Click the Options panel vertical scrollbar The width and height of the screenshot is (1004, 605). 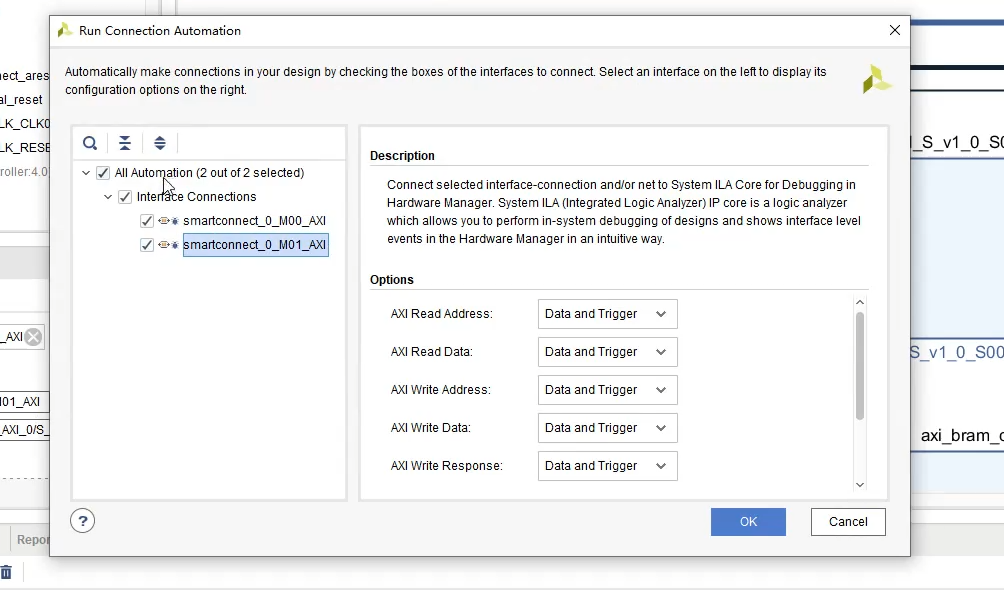click(860, 365)
